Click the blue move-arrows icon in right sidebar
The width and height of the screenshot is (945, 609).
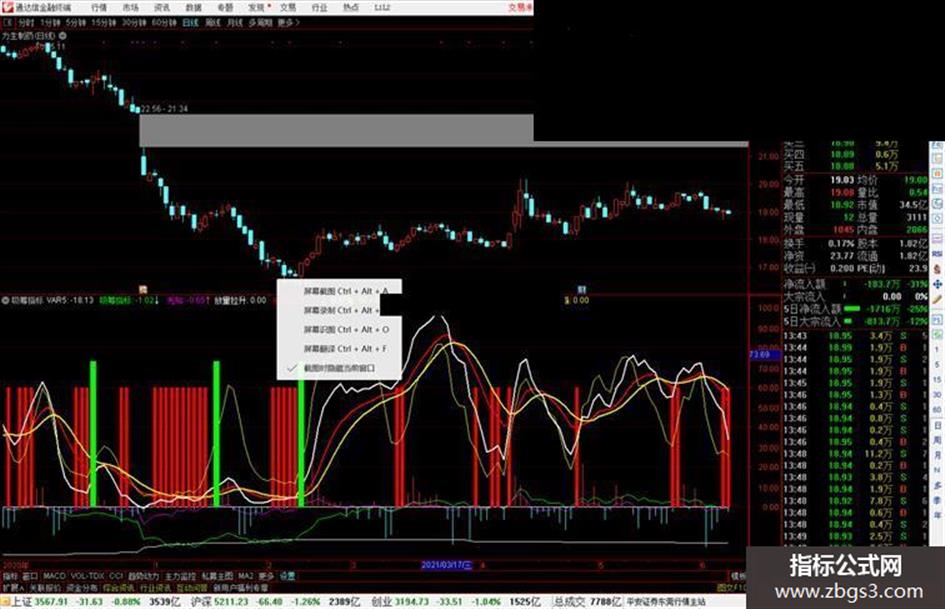[937, 284]
